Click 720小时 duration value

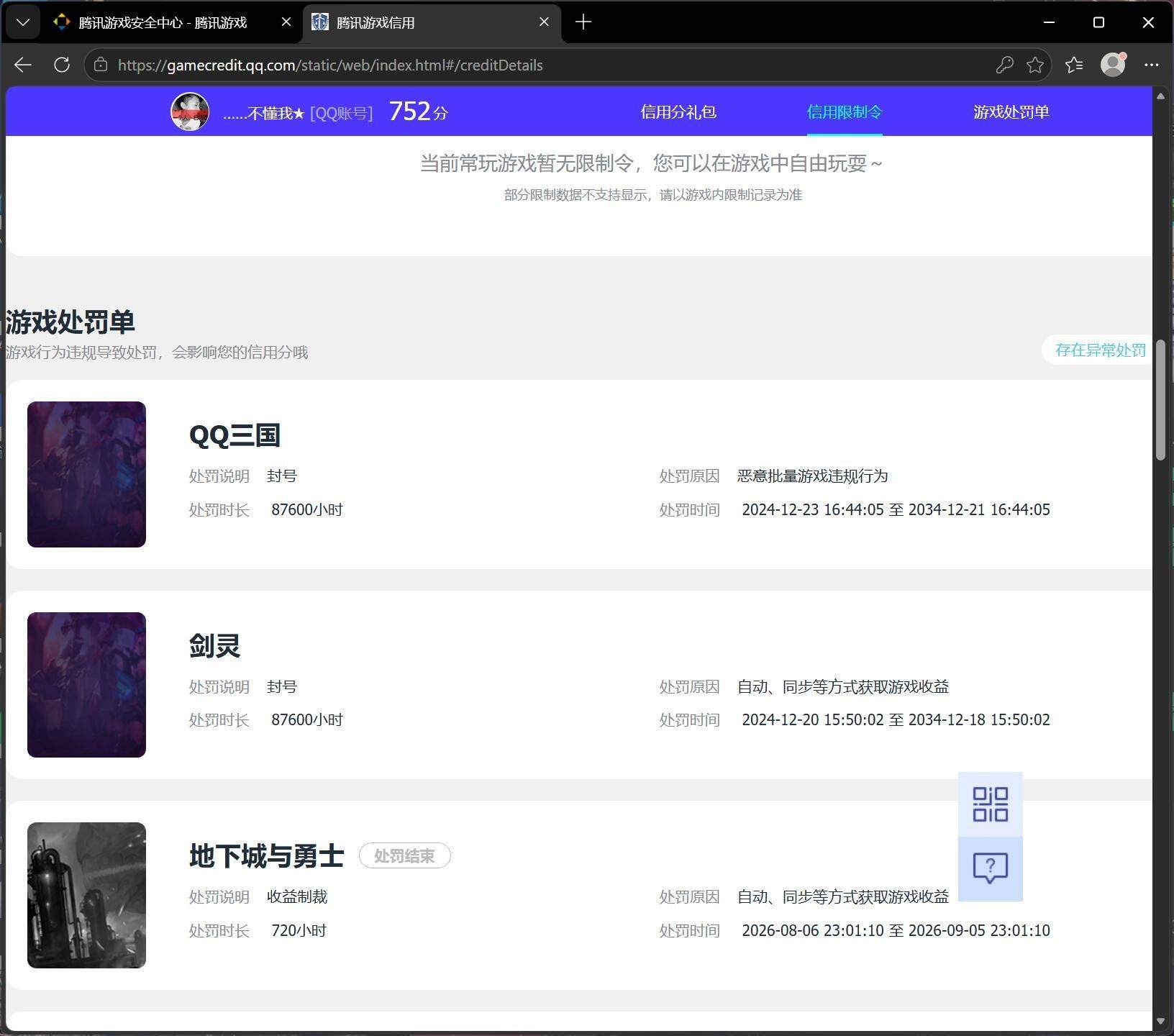coord(299,930)
